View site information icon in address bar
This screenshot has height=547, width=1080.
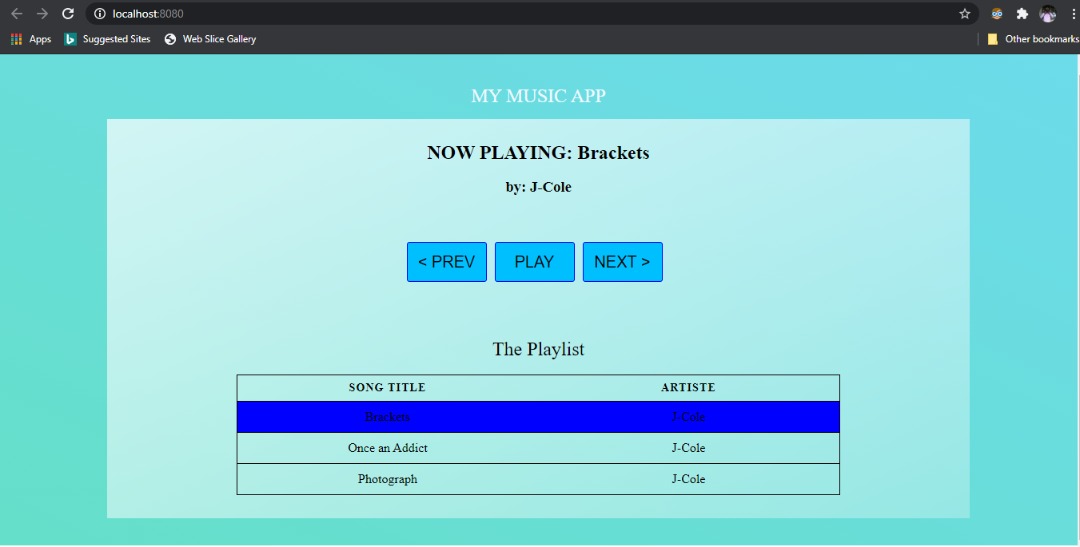[100, 14]
